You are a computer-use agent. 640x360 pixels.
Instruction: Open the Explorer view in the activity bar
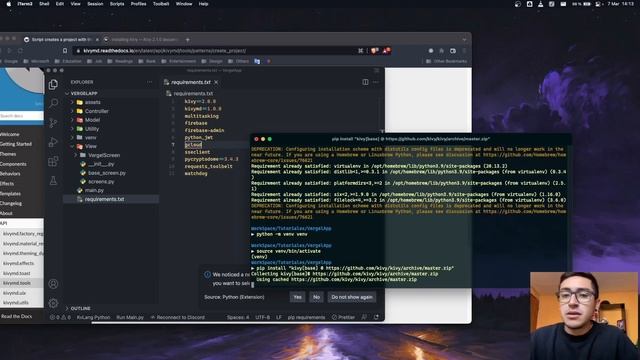click(53, 84)
